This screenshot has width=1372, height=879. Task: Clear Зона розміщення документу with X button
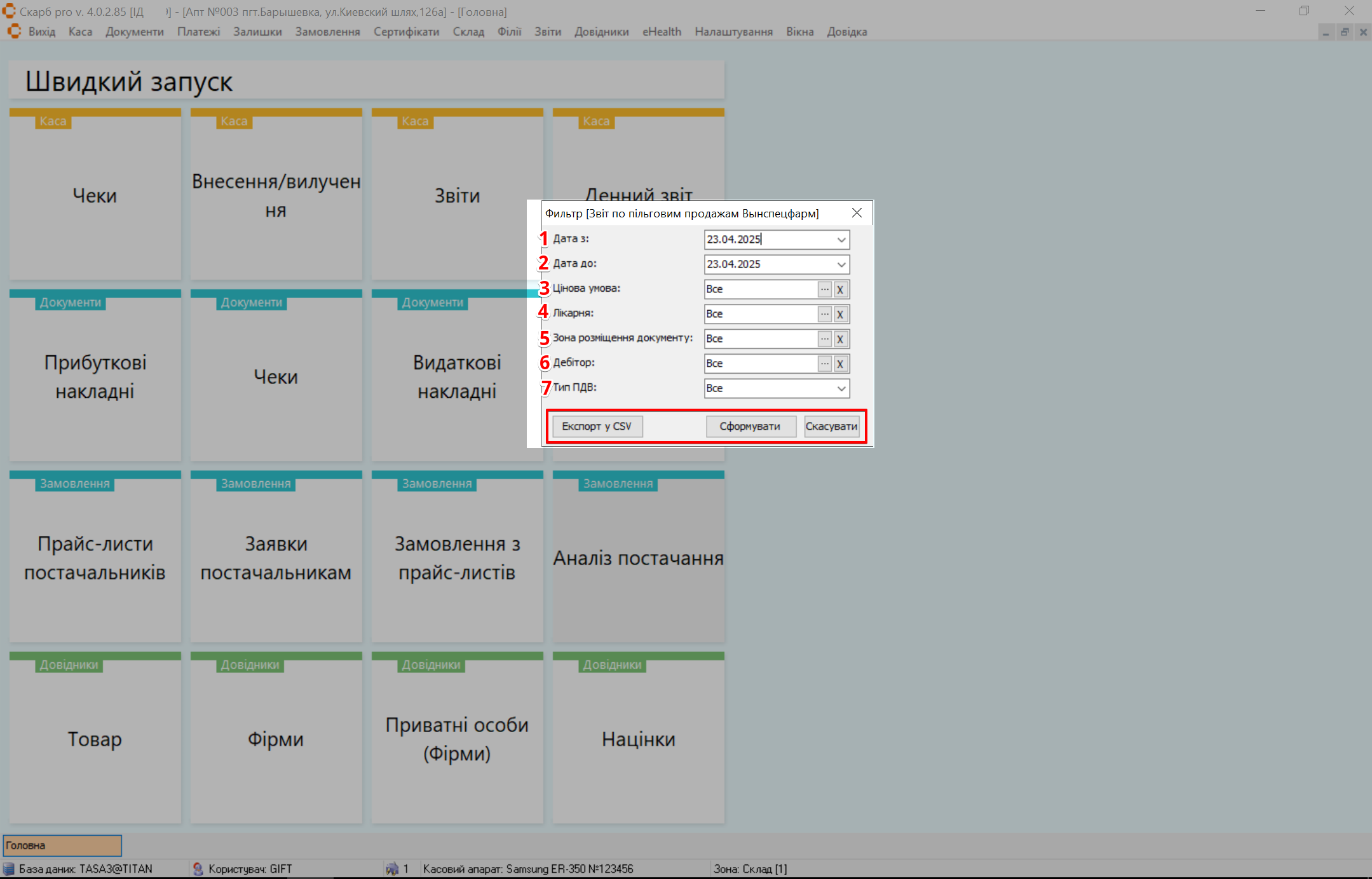(840, 339)
